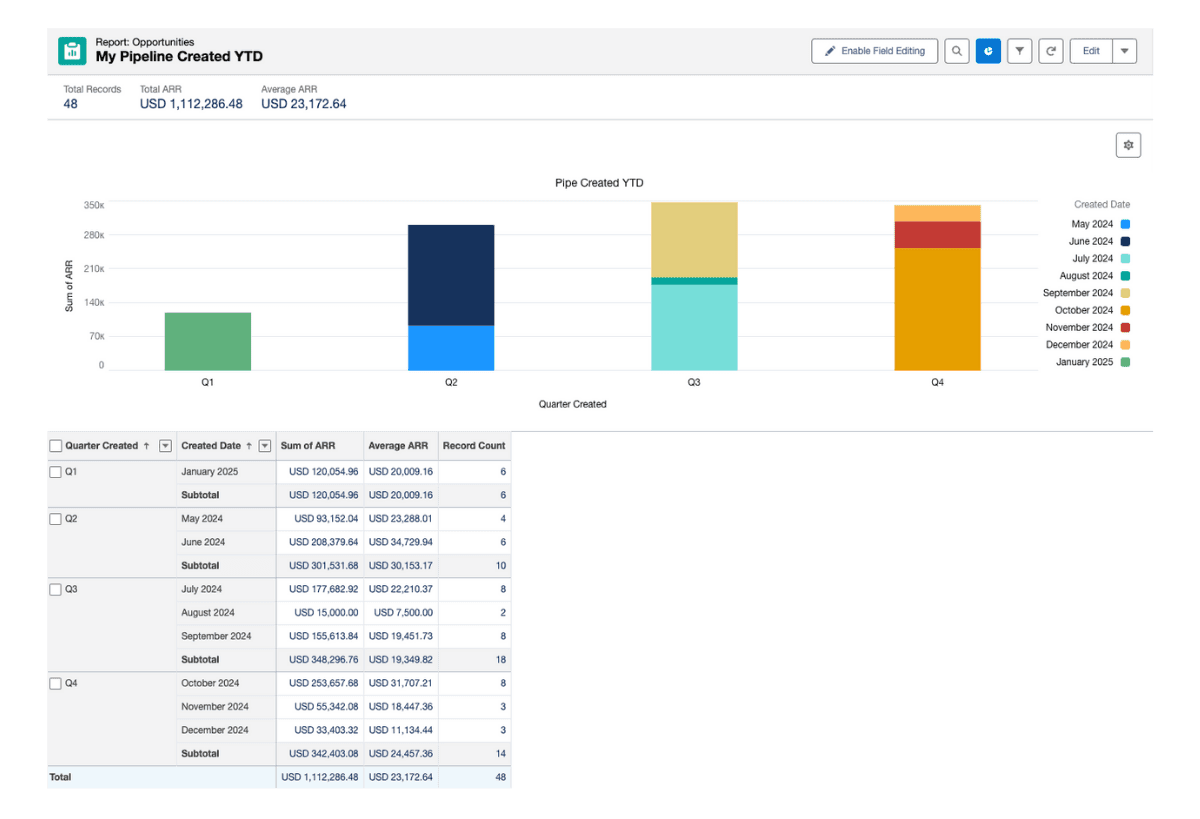Viewport: 1200px width, 819px height.
Task: Click the August 2024 legend swatch
Action: tap(1125, 276)
